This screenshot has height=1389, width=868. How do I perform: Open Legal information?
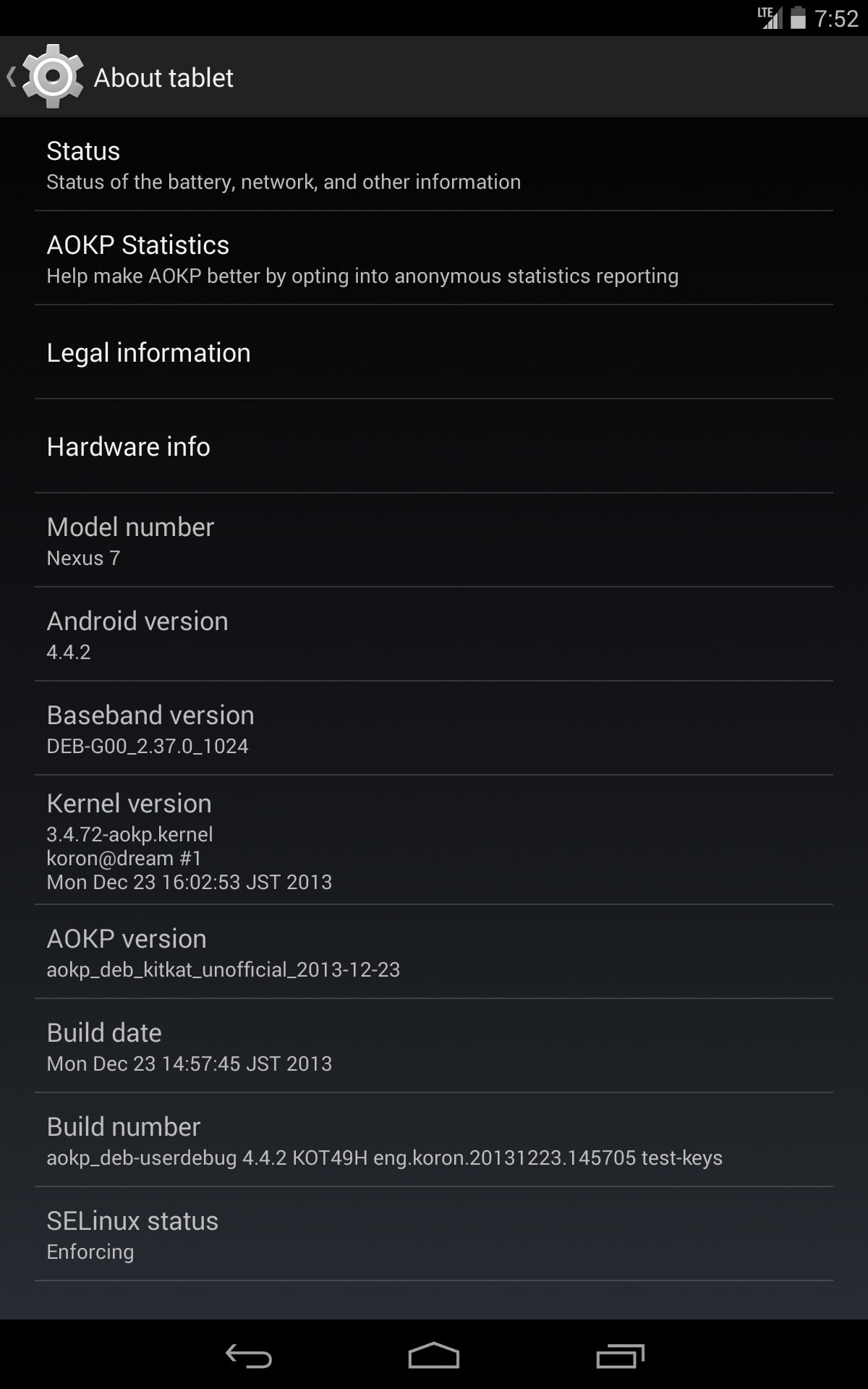click(434, 352)
